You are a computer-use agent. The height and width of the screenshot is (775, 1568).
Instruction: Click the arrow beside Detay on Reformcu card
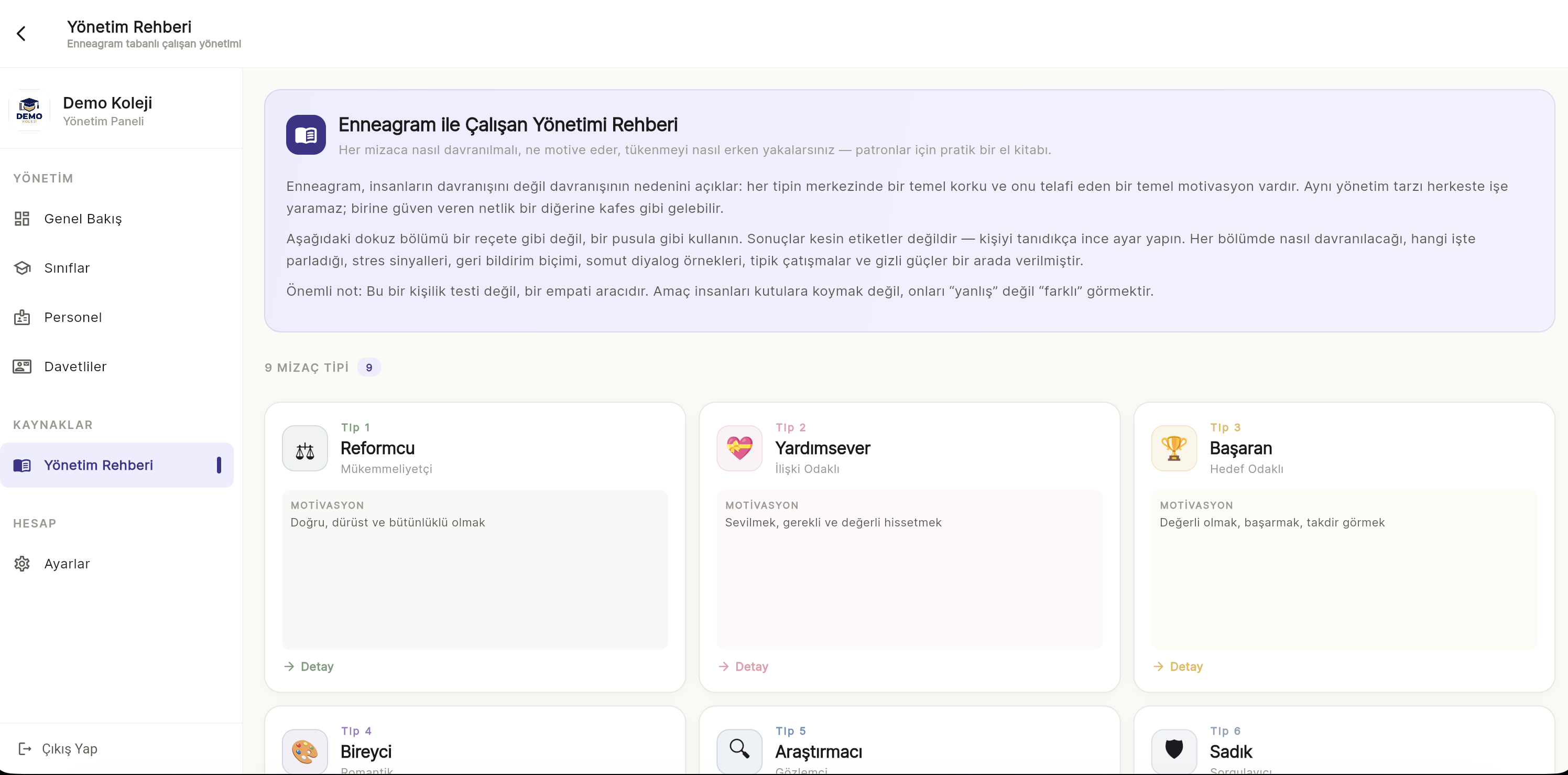point(289,666)
